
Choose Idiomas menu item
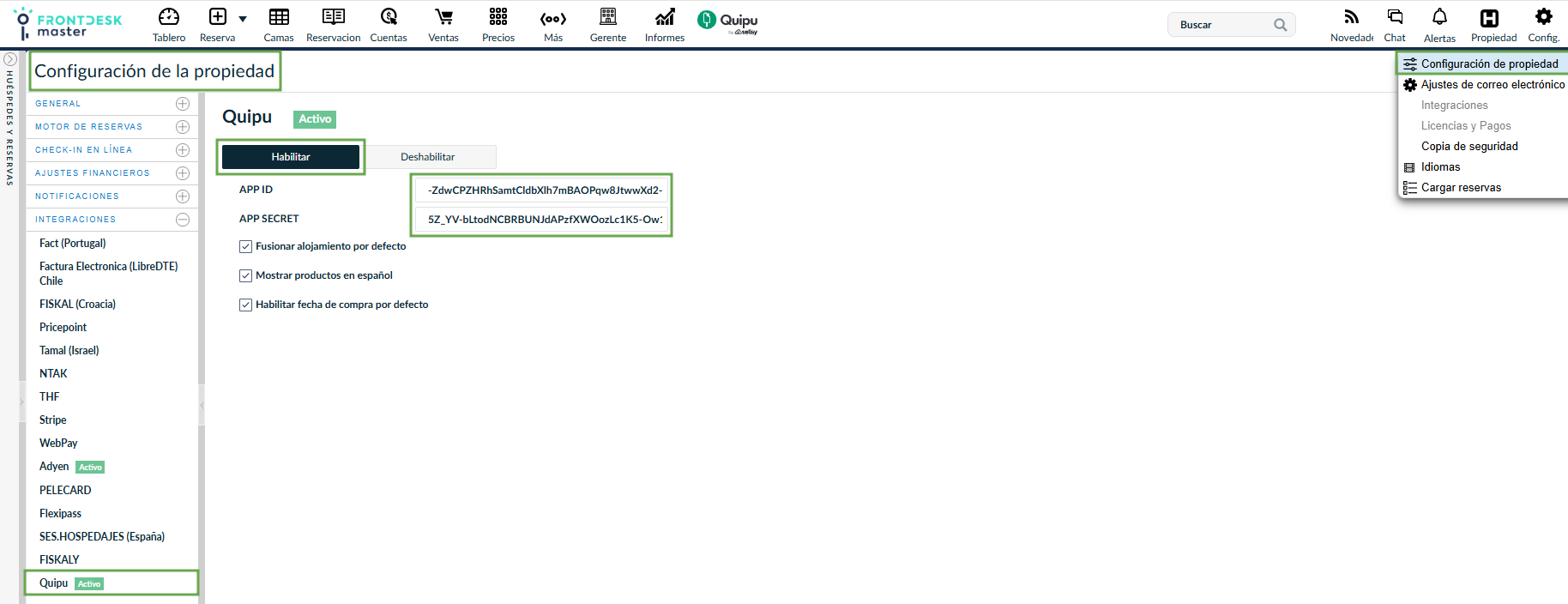click(x=1440, y=167)
